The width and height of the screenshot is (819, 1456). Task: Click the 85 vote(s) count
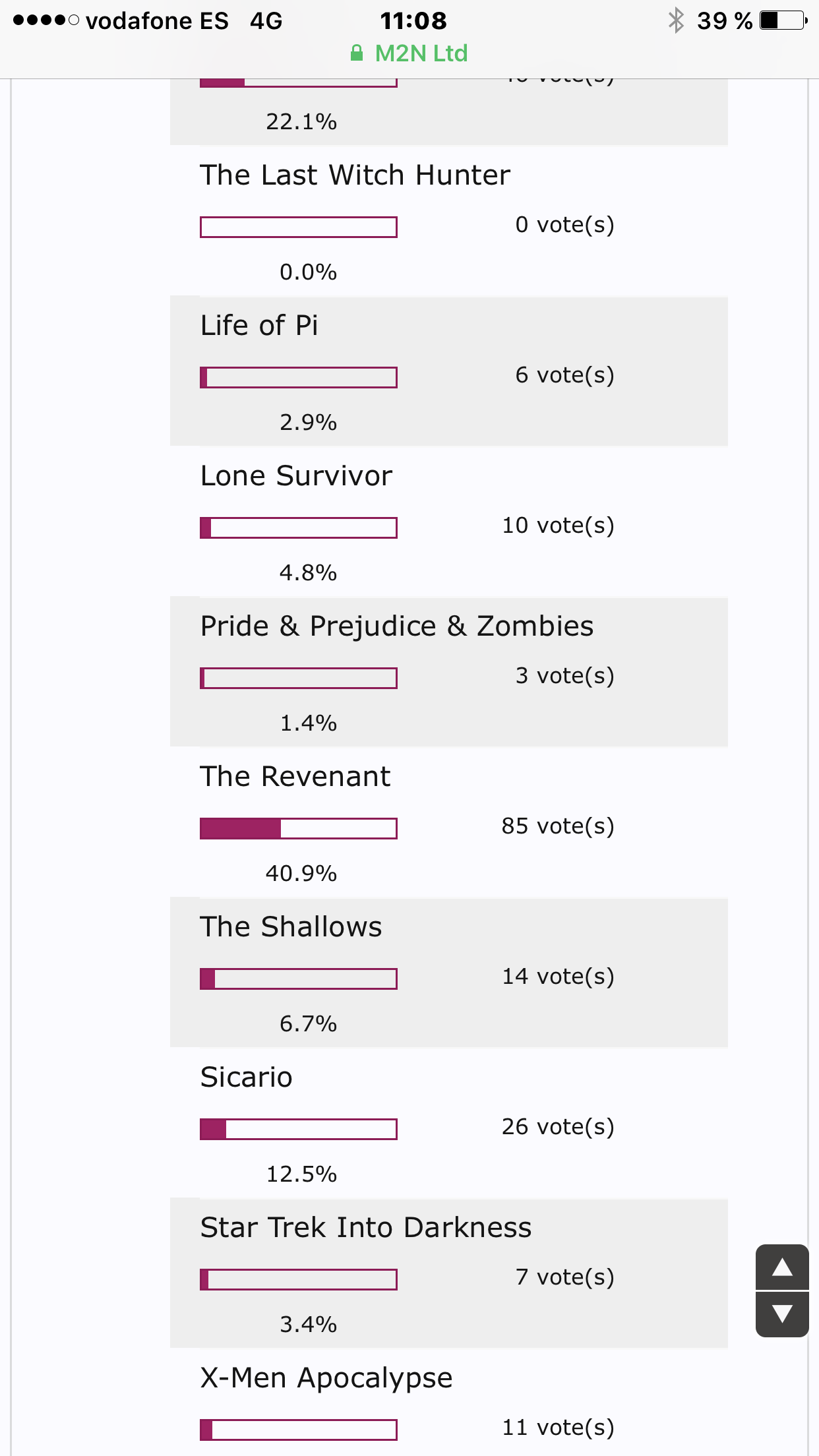click(x=558, y=826)
